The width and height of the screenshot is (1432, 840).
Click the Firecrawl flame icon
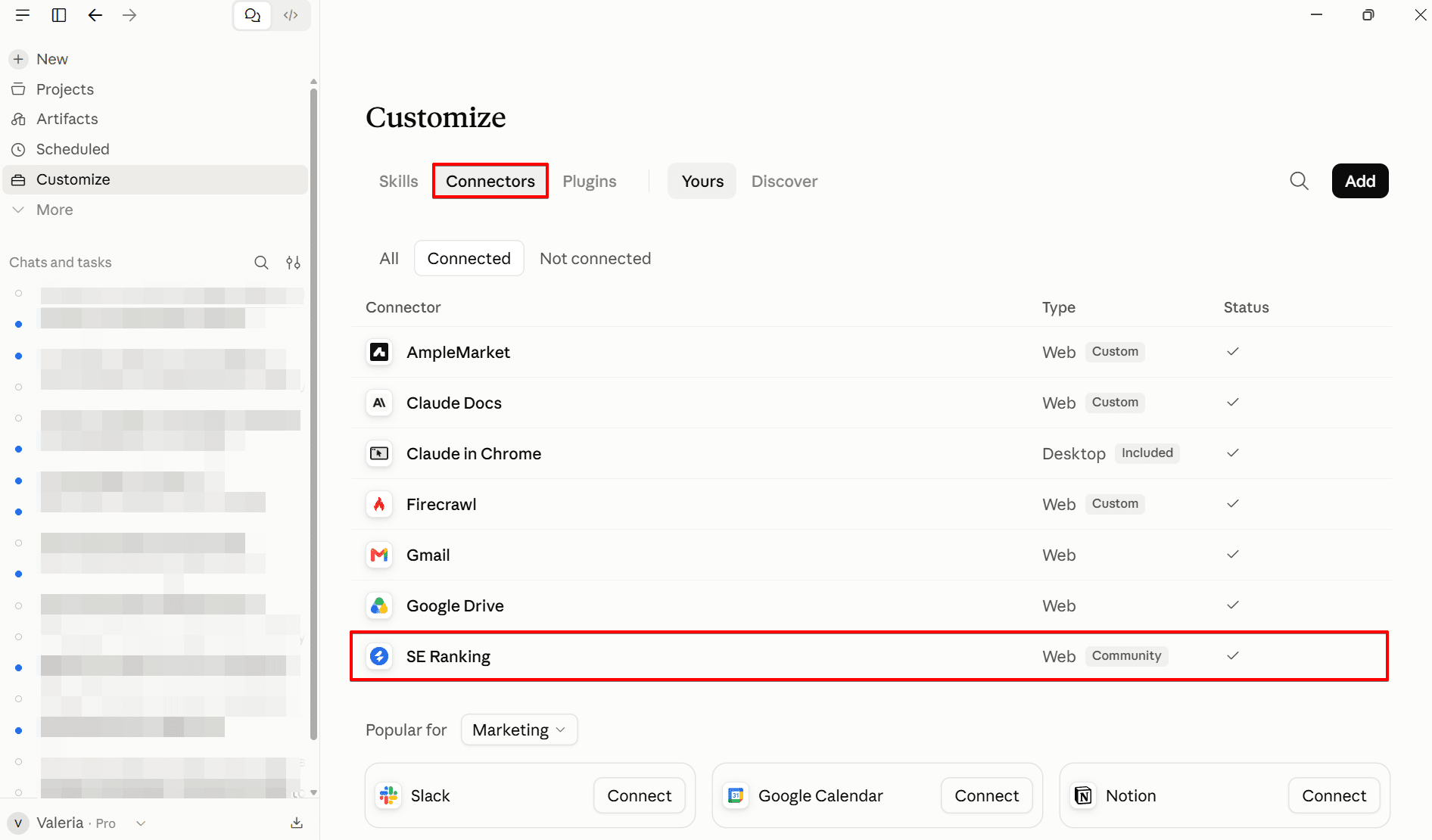pyautogui.click(x=379, y=504)
